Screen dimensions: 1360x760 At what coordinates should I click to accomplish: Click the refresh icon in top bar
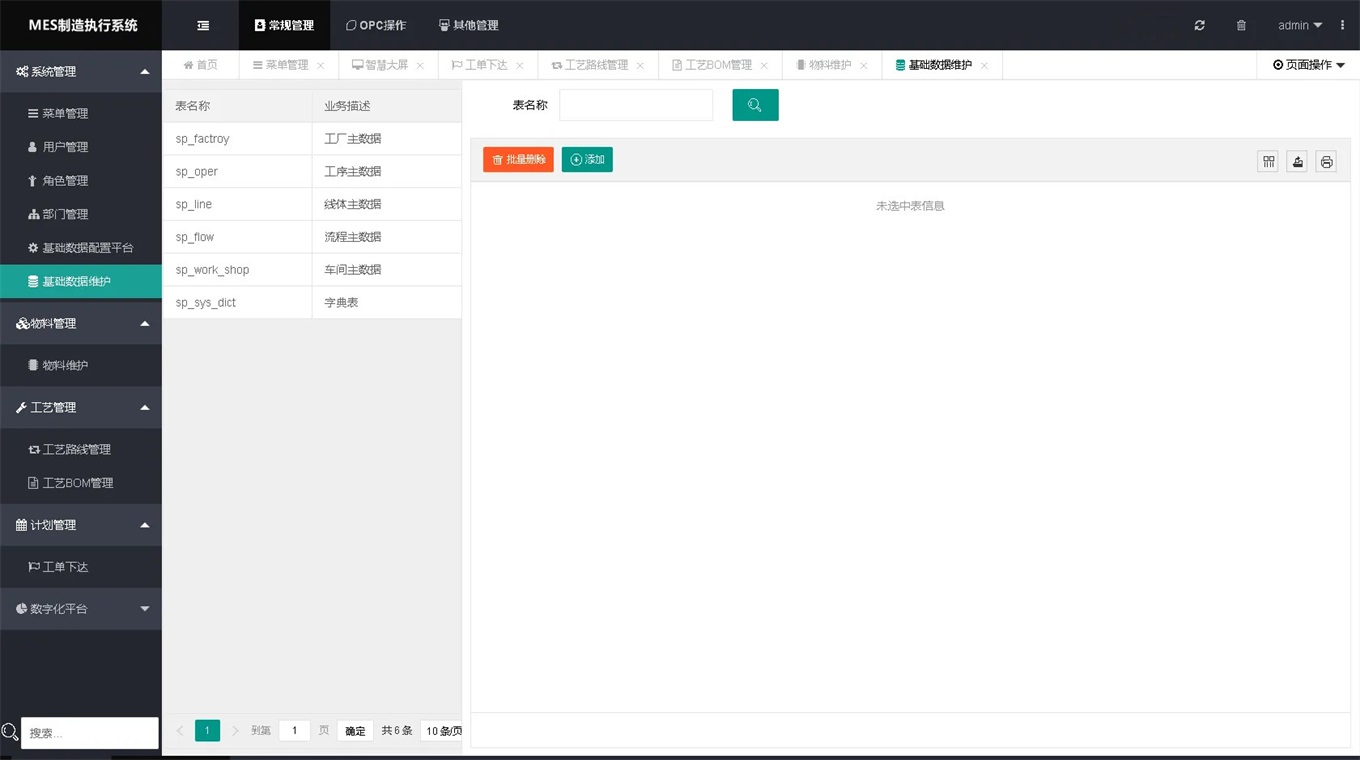(x=1199, y=25)
